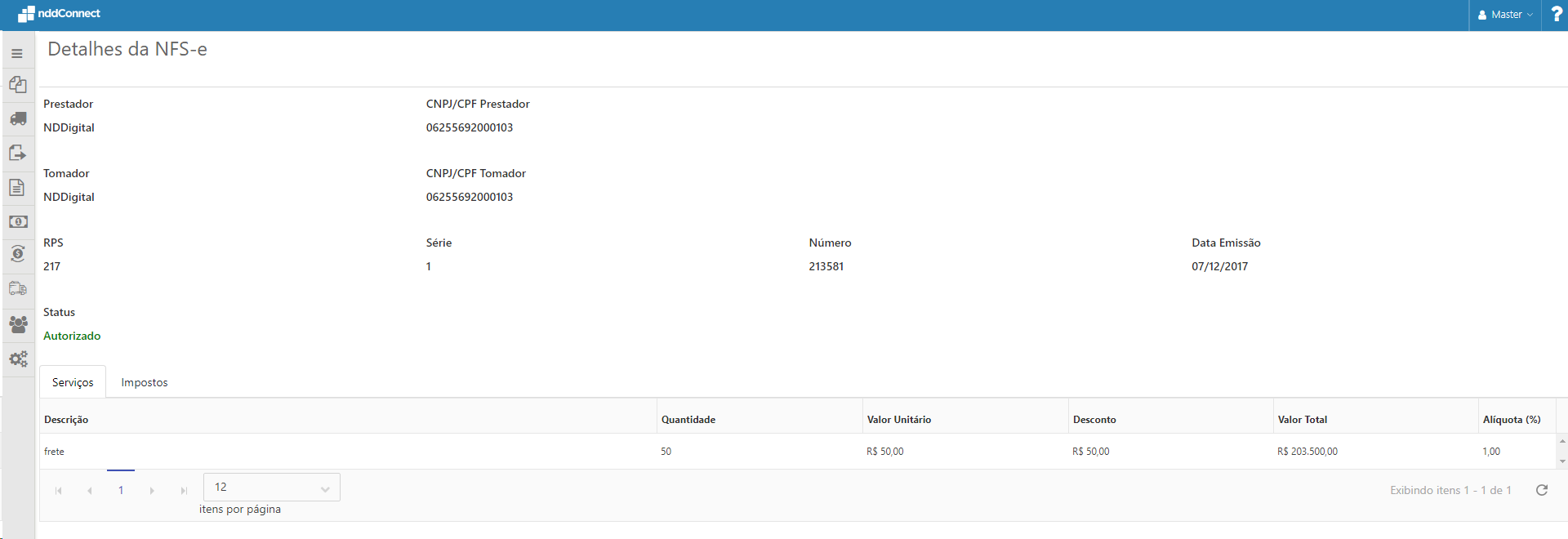The image size is (1568, 539).
Task: Refresh the services grid
Action: click(1542, 490)
